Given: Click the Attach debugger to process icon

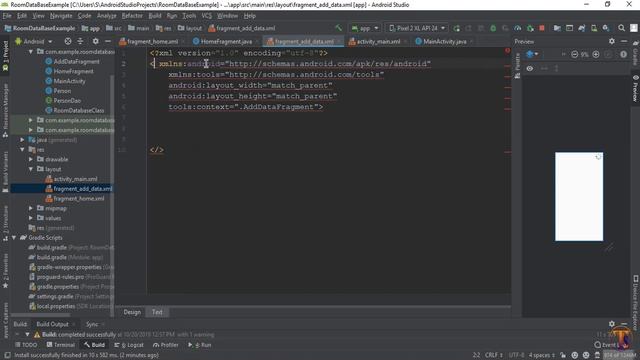Looking at the screenshot, I should [x=530, y=28].
